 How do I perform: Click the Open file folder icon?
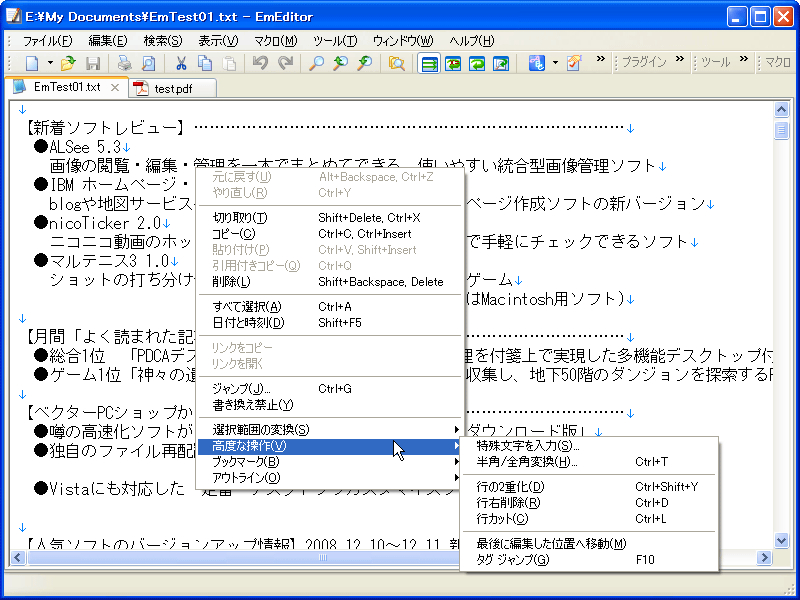[x=68, y=63]
